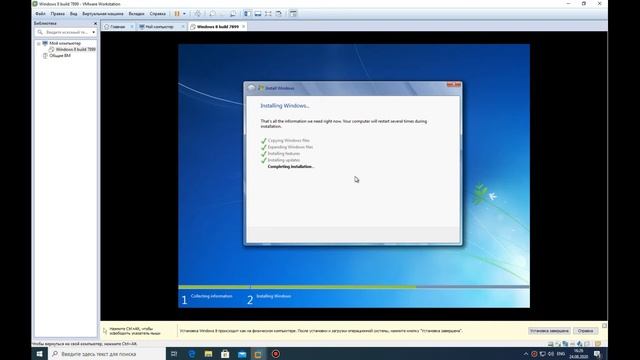
Task: Click the 'Installing Windows...' heading text
Action: [x=285, y=106]
